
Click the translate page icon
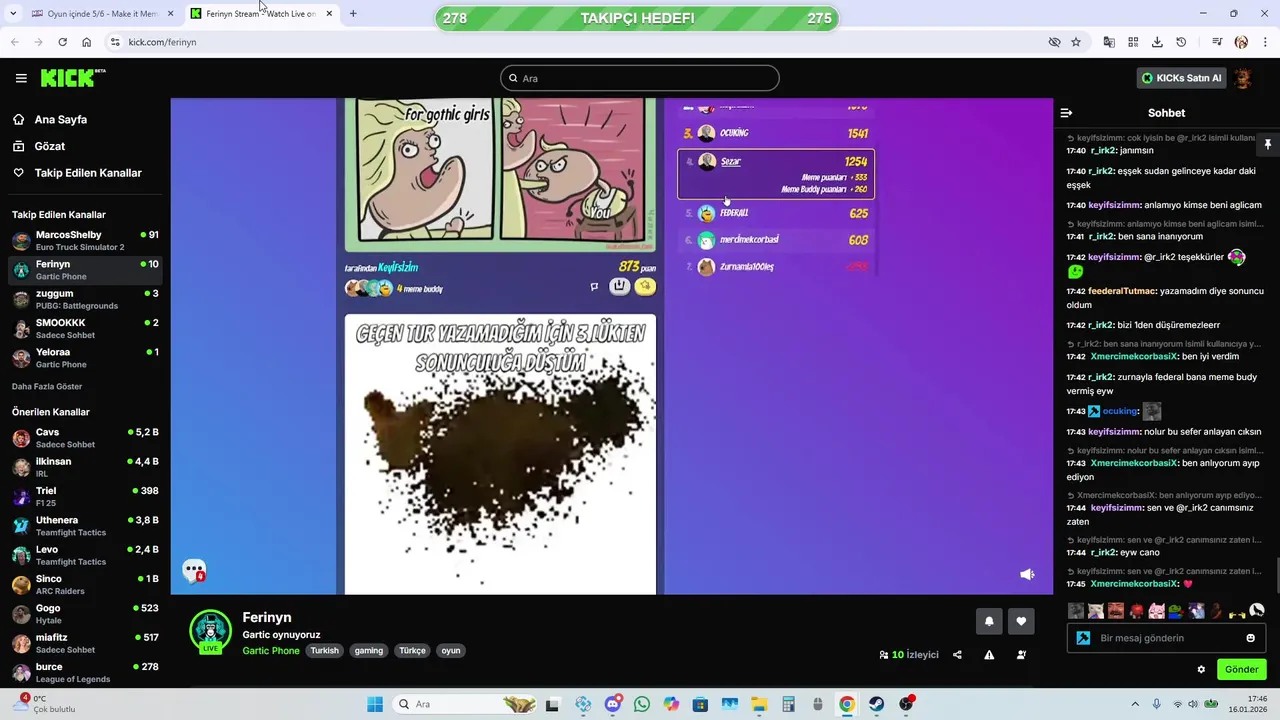pyautogui.click(x=1109, y=42)
